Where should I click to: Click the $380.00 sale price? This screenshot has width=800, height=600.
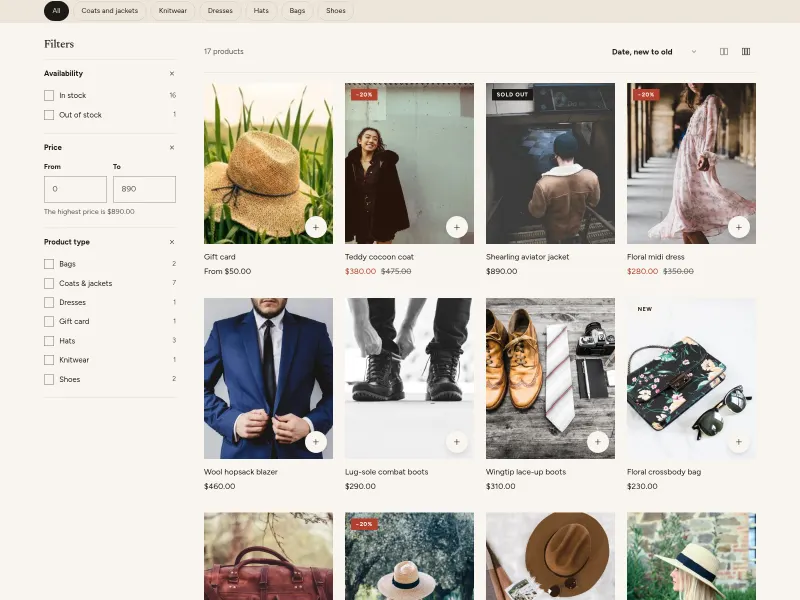(x=360, y=271)
